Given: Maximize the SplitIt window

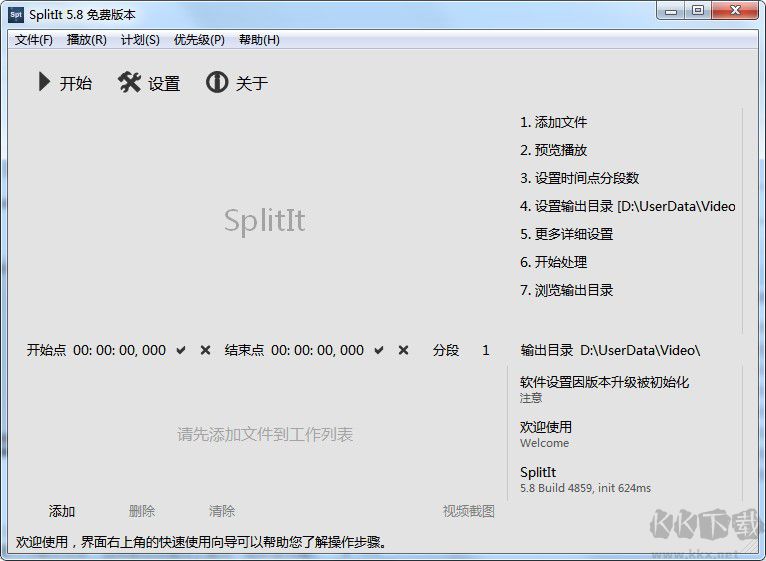Looking at the screenshot, I should (x=698, y=11).
